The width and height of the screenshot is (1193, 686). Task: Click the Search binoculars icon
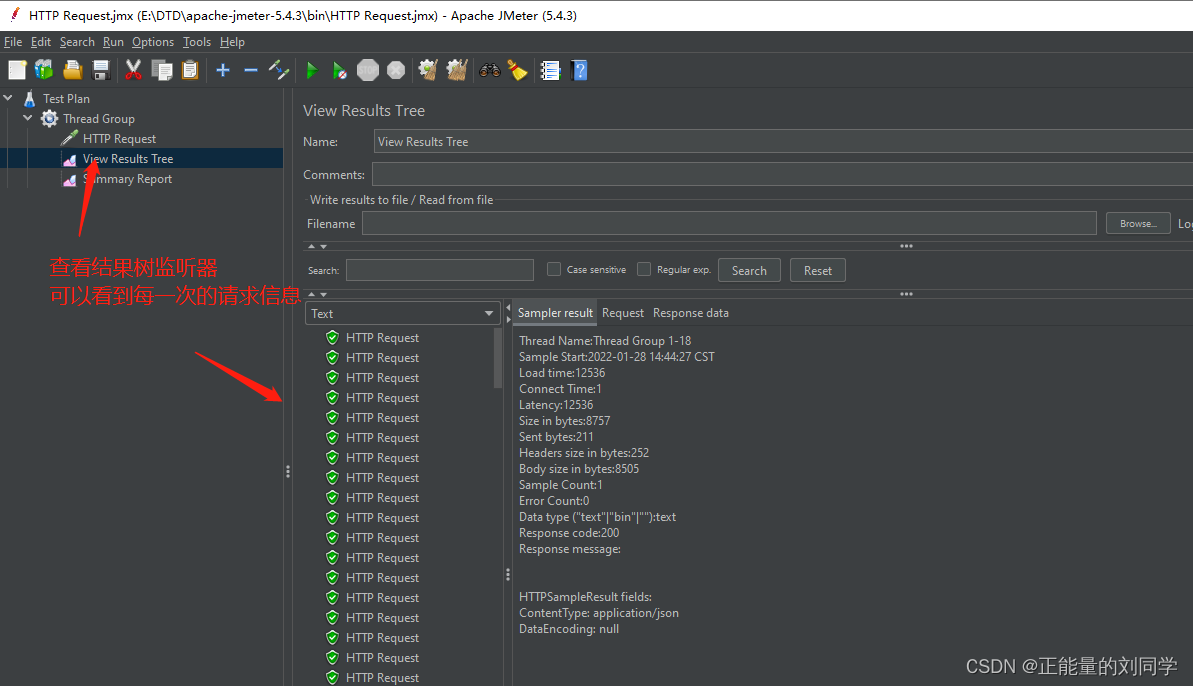coord(489,71)
